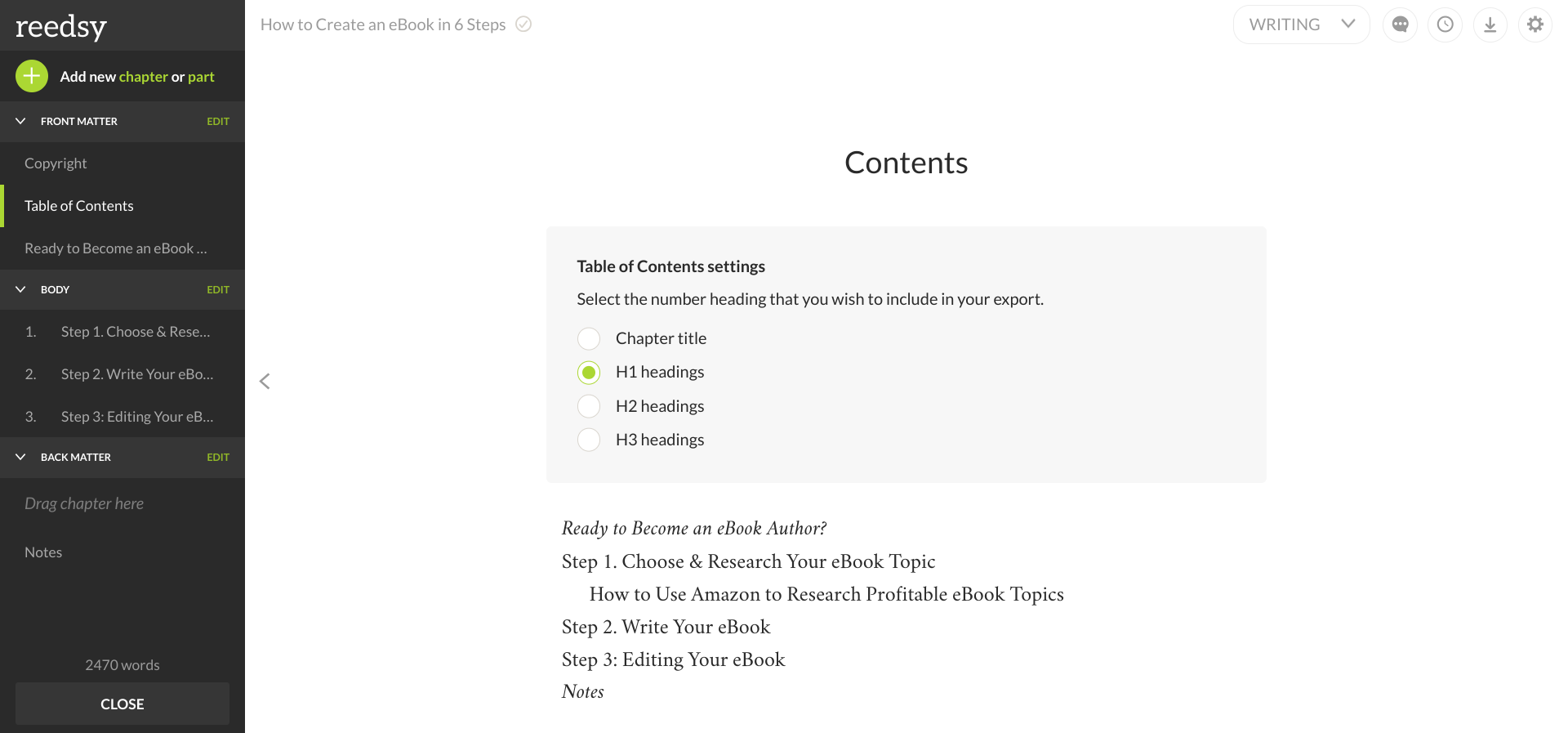Open the WRITING mode dropdown
The height and width of the screenshot is (733, 1568).
[1301, 25]
